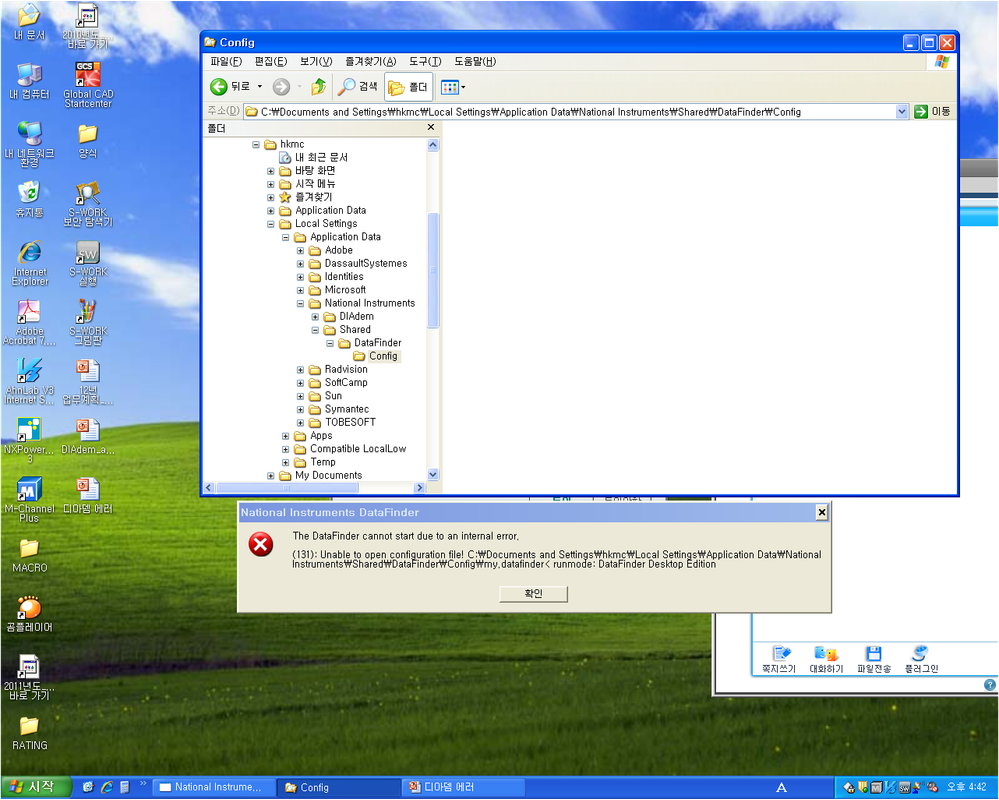Click the 플러그인 icon in messenger window
This screenshot has height=800, width=999.
click(x=921, y=659)
